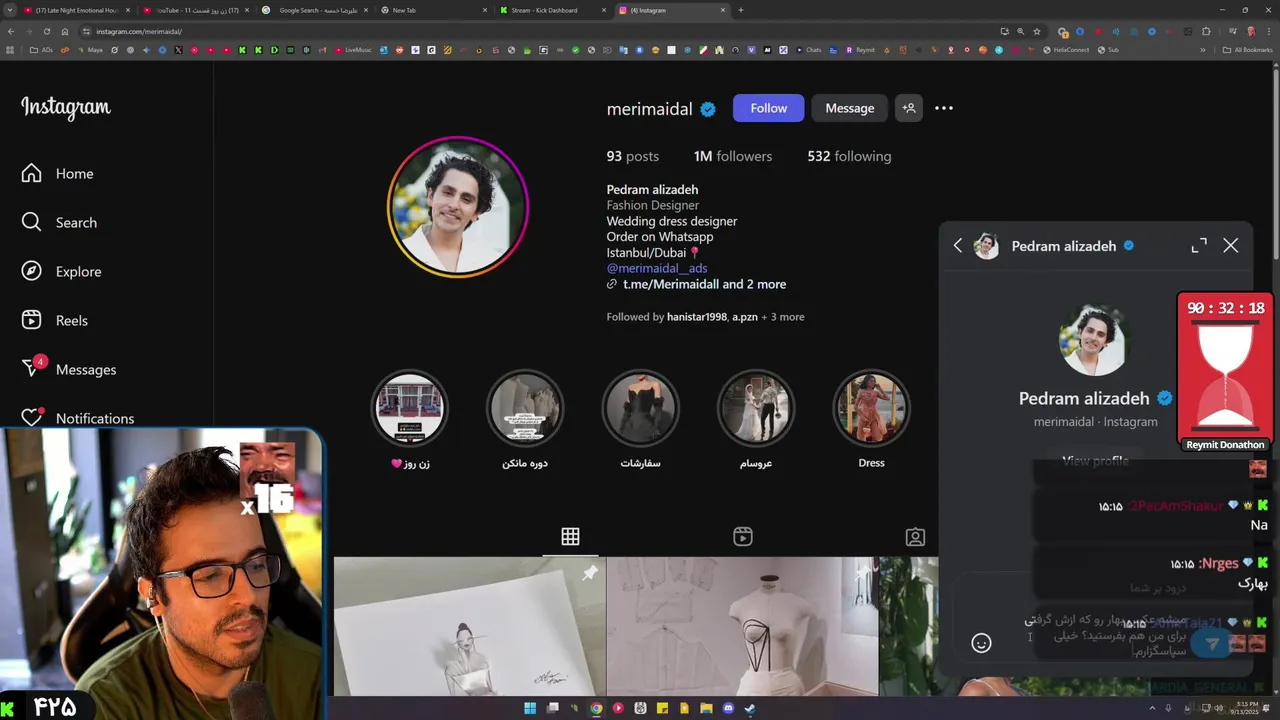Click the back arrow in the chat popup
This screenshot has height=720, width=1280.
tap(958, 246)
